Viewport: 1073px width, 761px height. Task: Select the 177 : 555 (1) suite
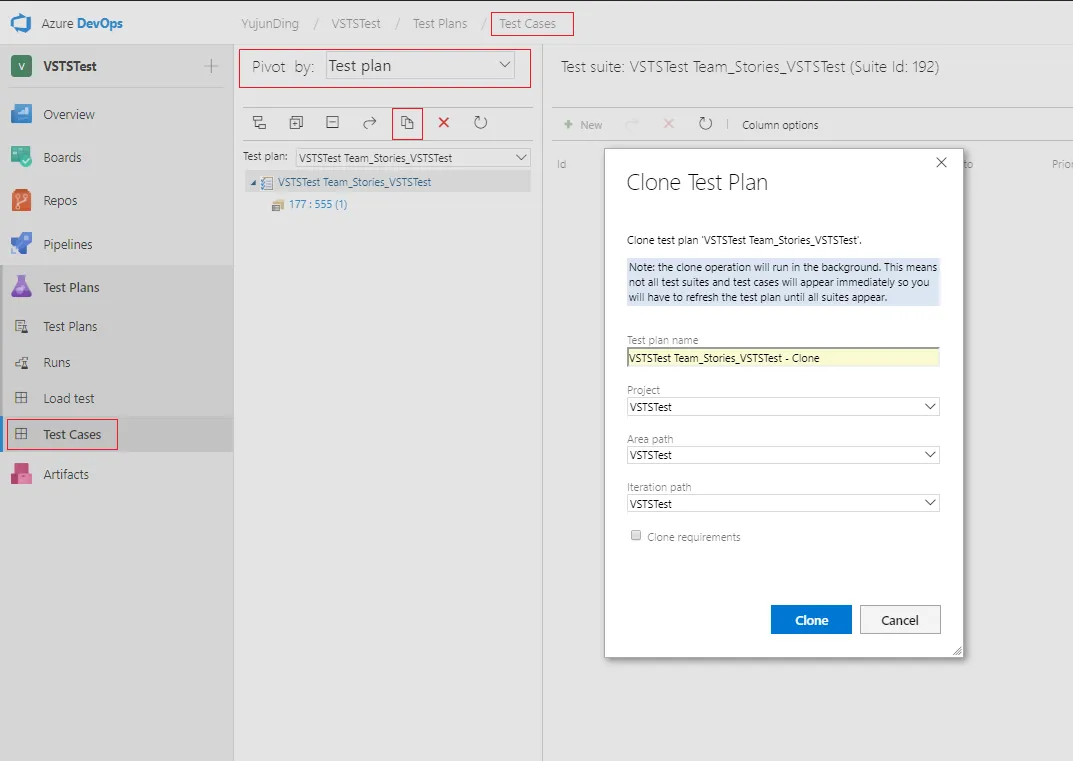pos(318,204)
